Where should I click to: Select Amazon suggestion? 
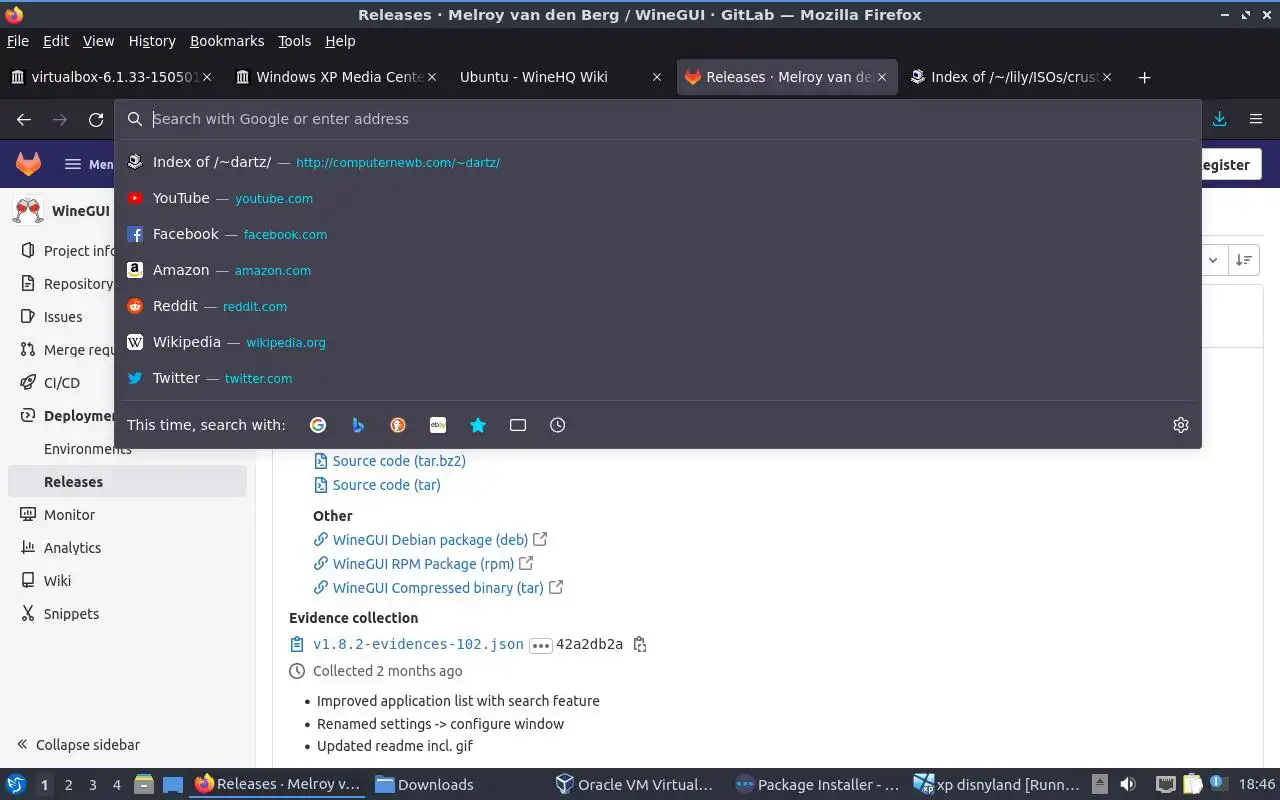658,270
